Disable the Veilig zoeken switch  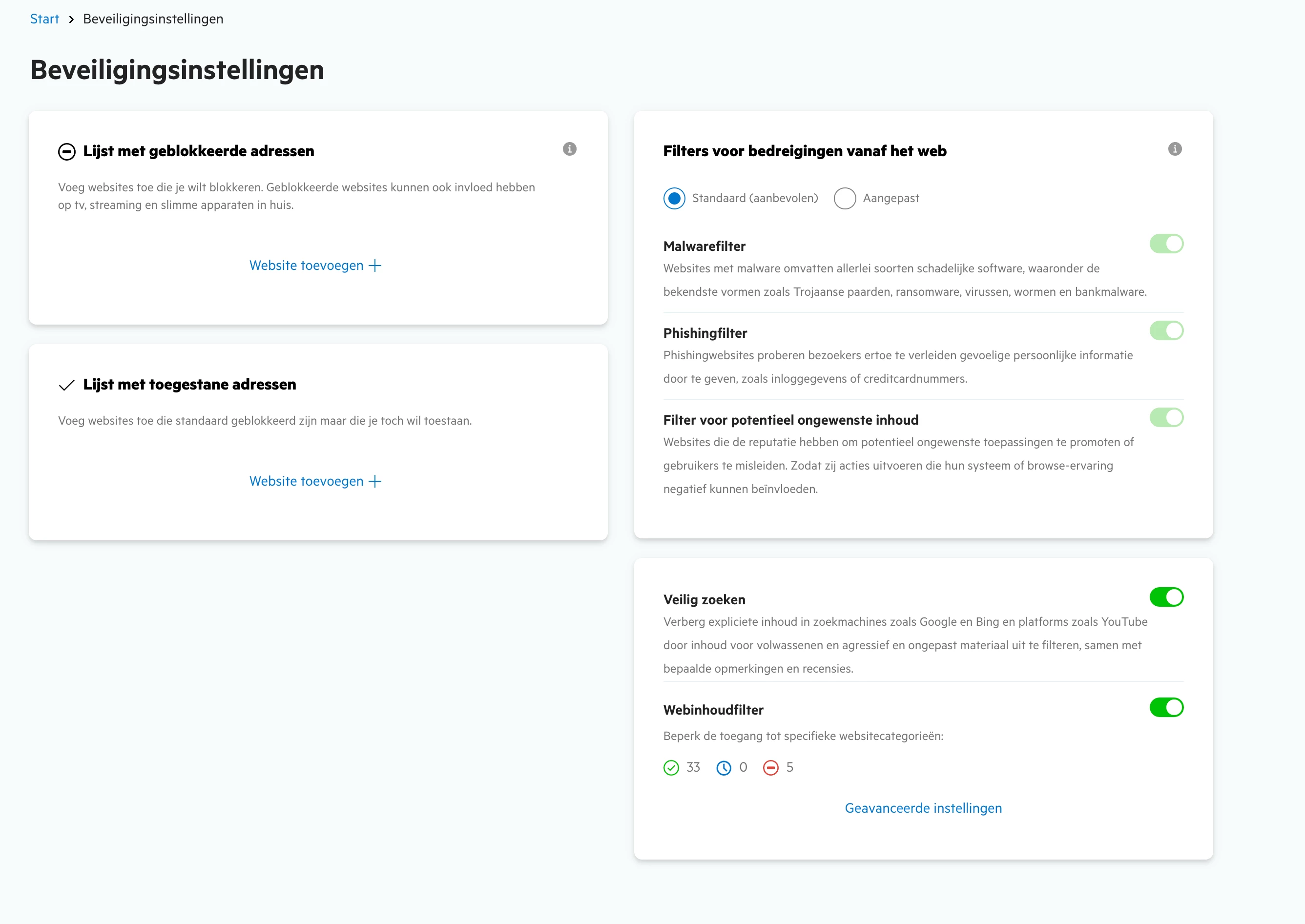[x=1166, y=597]
